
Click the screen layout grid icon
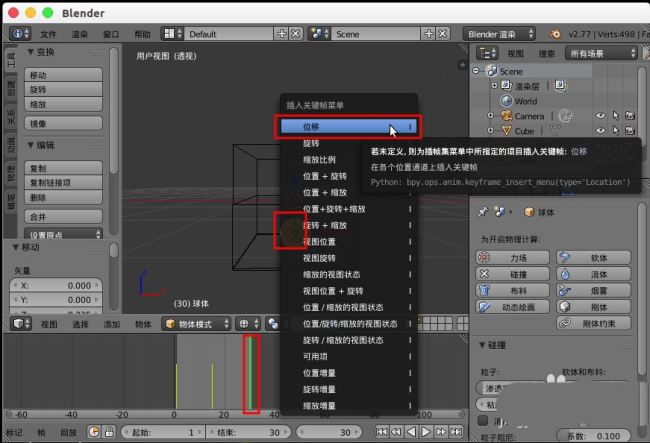170,34
